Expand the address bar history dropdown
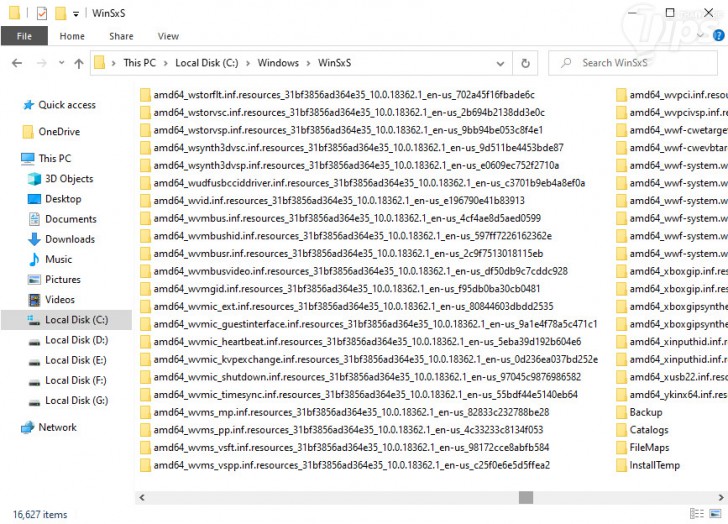This screenshot has height=524, width=728. pyautogui.click(x=500, y=63)
